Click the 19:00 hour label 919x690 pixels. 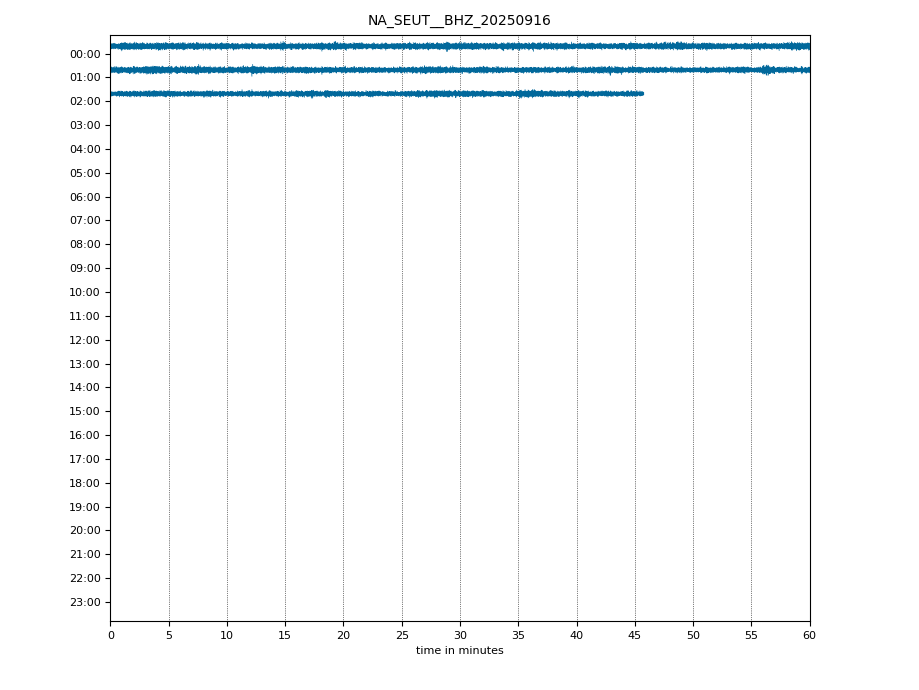[x=85, y=508]
